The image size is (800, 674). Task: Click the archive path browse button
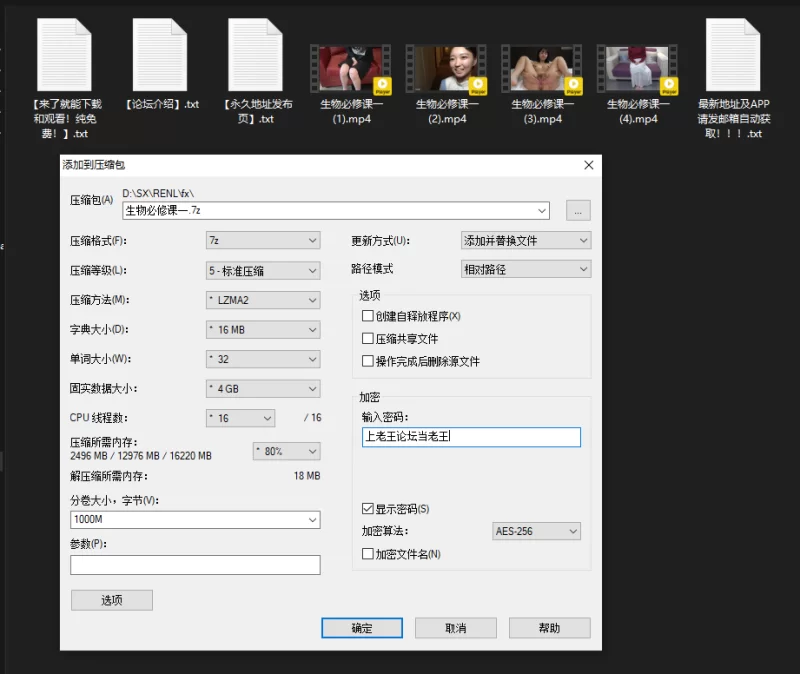click(578, 210)
